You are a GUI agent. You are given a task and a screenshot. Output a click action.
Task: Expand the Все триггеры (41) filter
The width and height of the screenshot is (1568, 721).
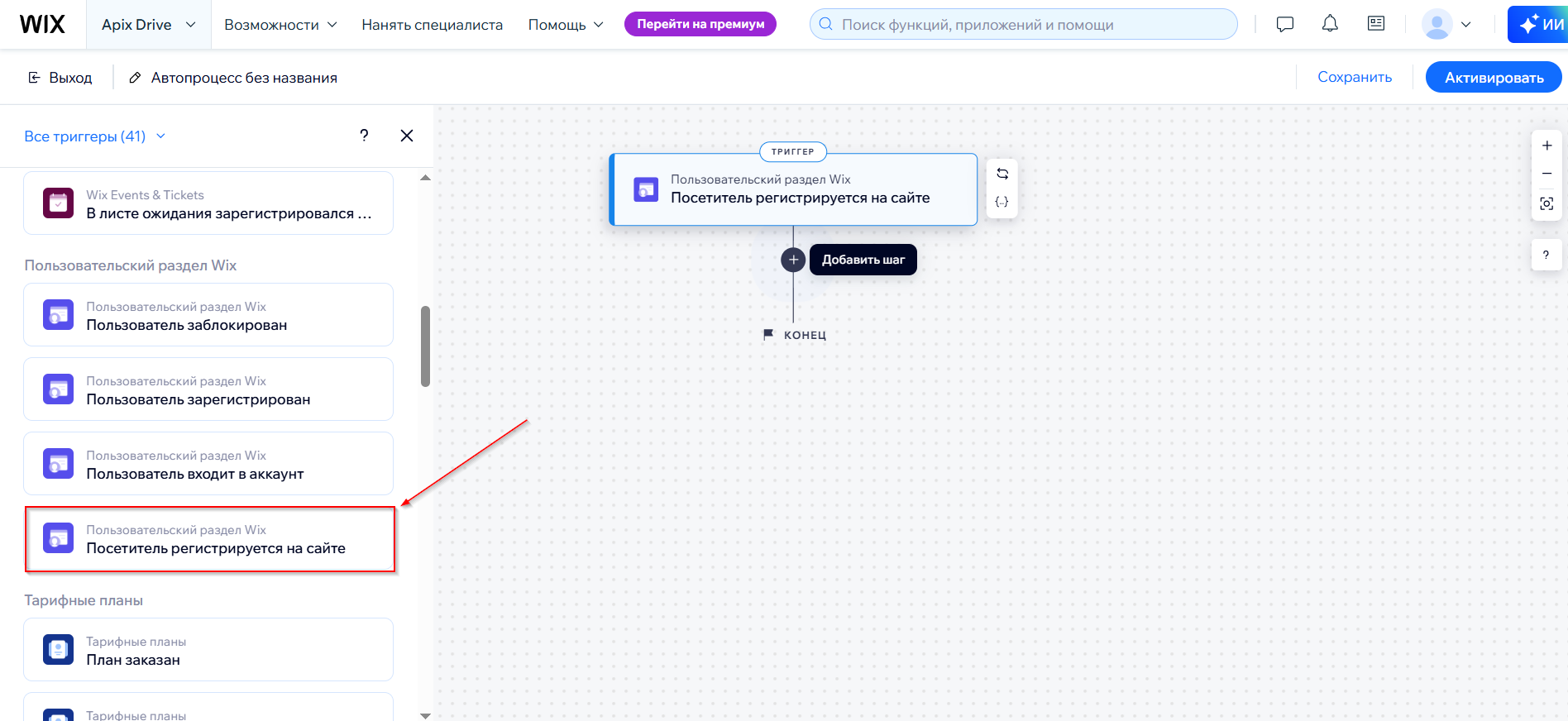[x=94, y=136]
